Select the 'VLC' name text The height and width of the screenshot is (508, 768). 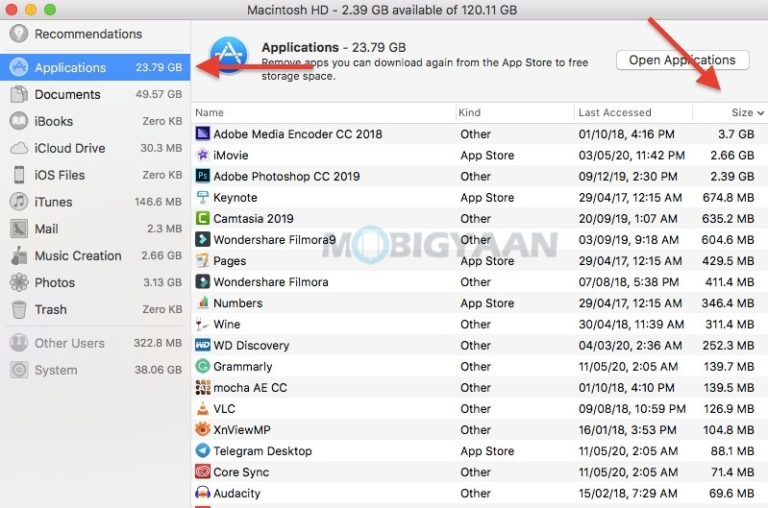pyautogui.click(x=224, y=409)
